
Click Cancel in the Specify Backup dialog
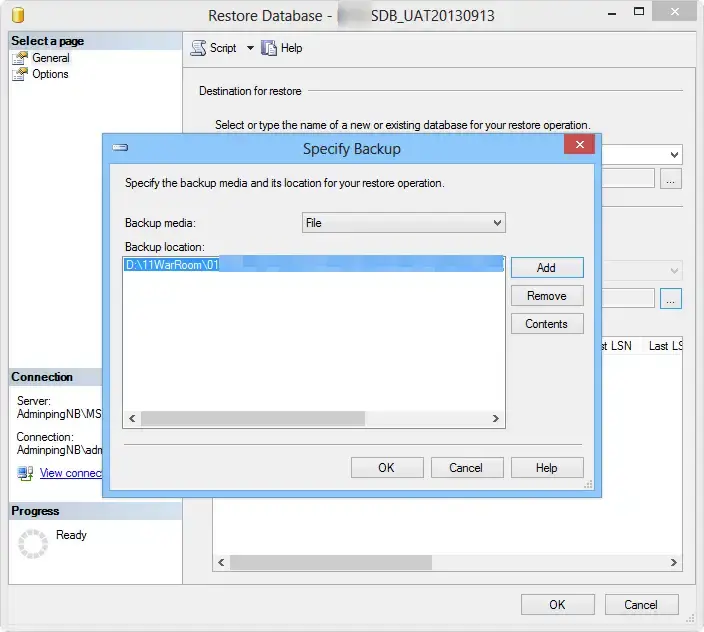(466, 468)
